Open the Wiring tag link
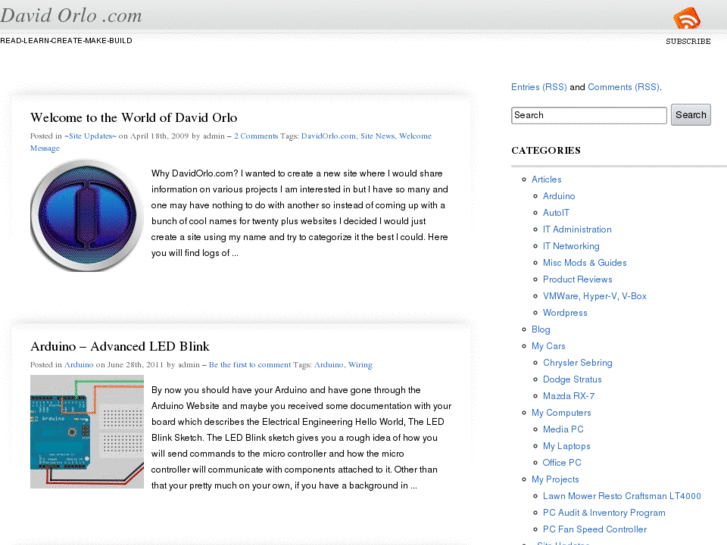This screenshot has width=727, height=545. (x=360, y=365)
